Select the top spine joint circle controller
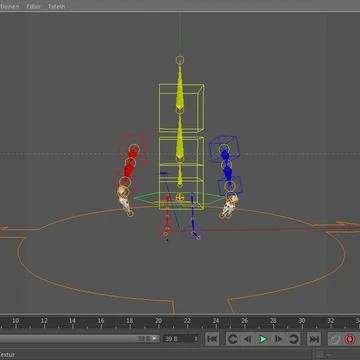The width and height of the screenshot is (360, 360). [180, 60]
